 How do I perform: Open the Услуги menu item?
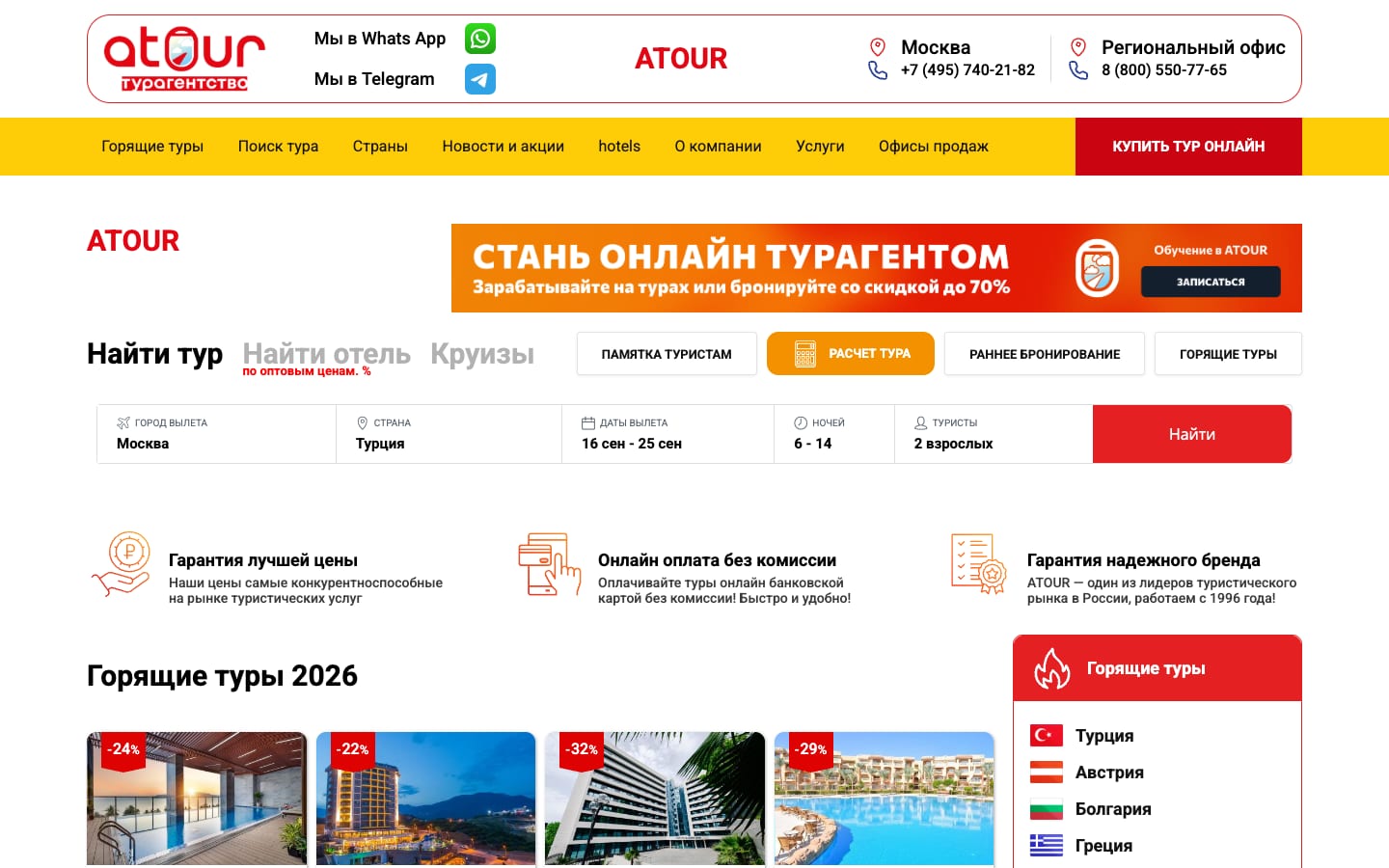[x=820, y=147]
